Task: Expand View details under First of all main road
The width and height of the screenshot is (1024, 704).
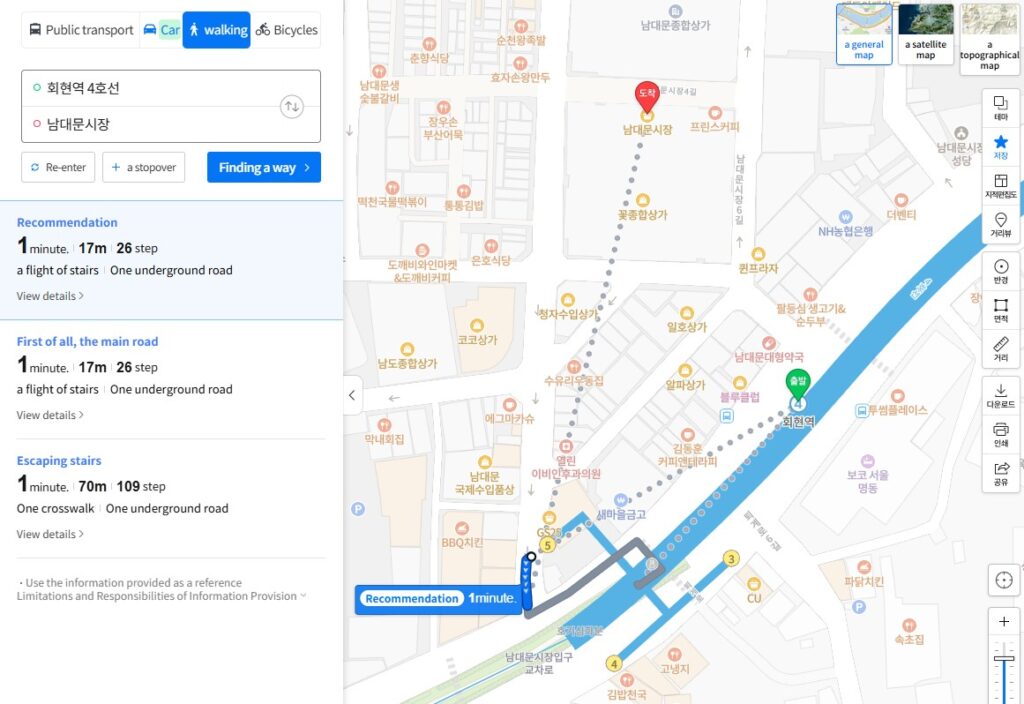Action: 50,415
